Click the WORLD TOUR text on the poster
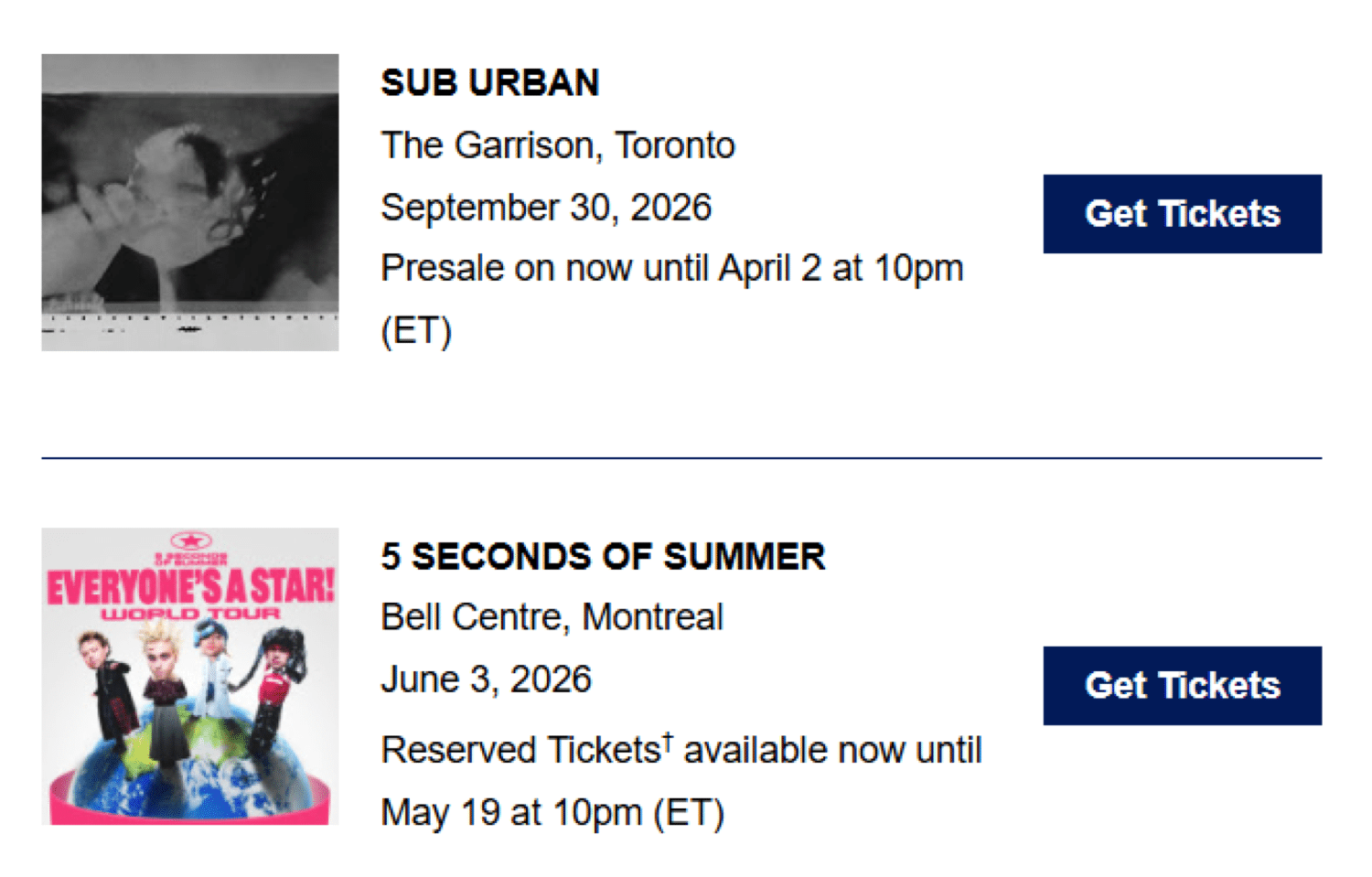Screen dimensions: 1372x877 tap(190, 614)
